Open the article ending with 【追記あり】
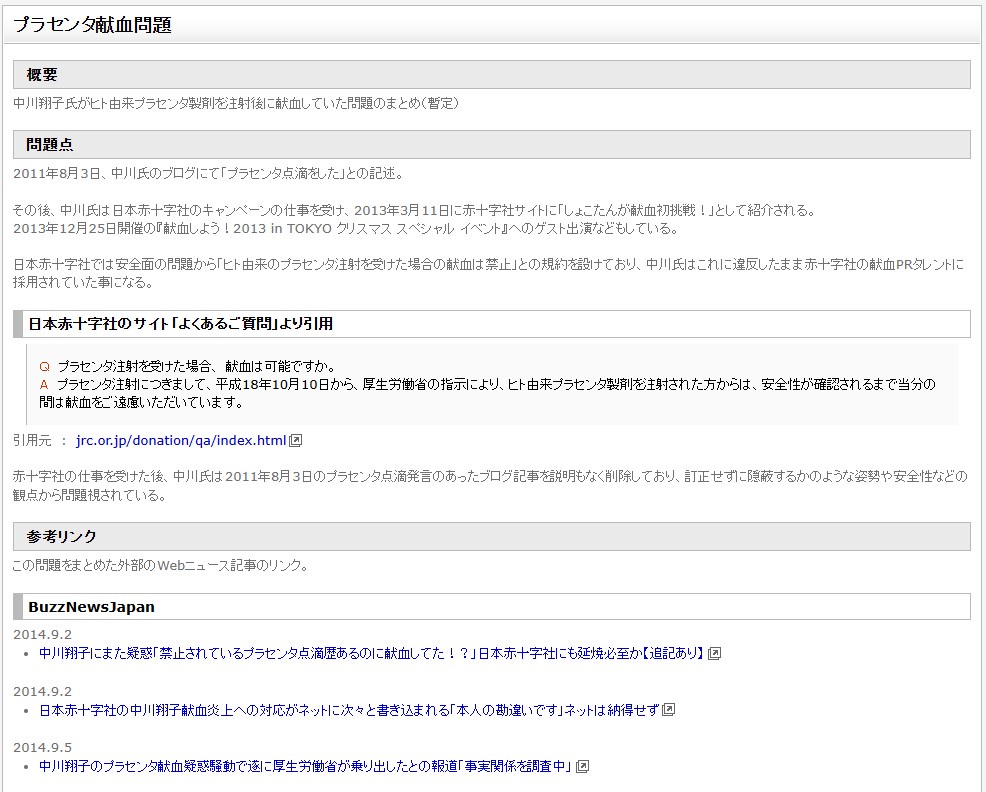This screenshot has height=792, width=986. coord(371,653)
